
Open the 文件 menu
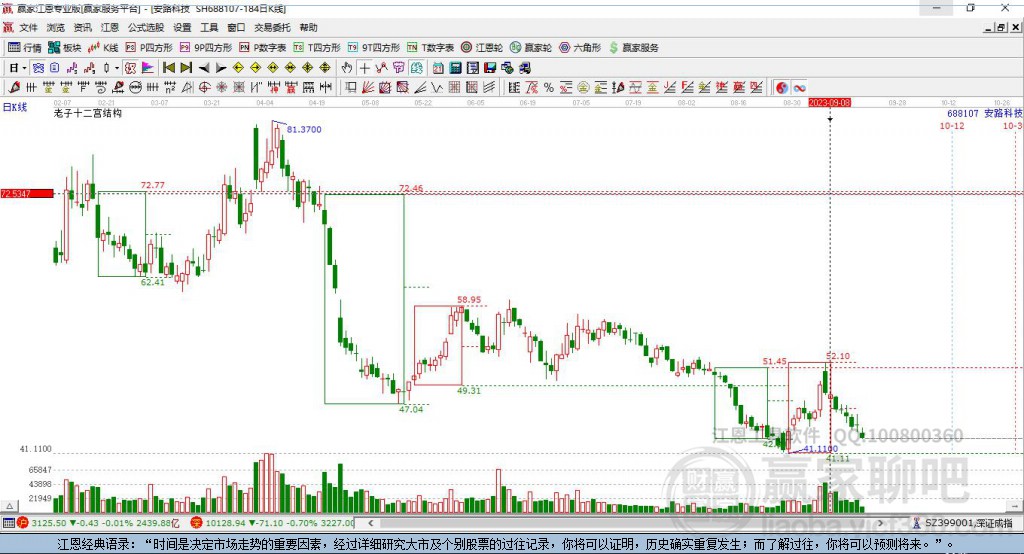coord(29,27)
